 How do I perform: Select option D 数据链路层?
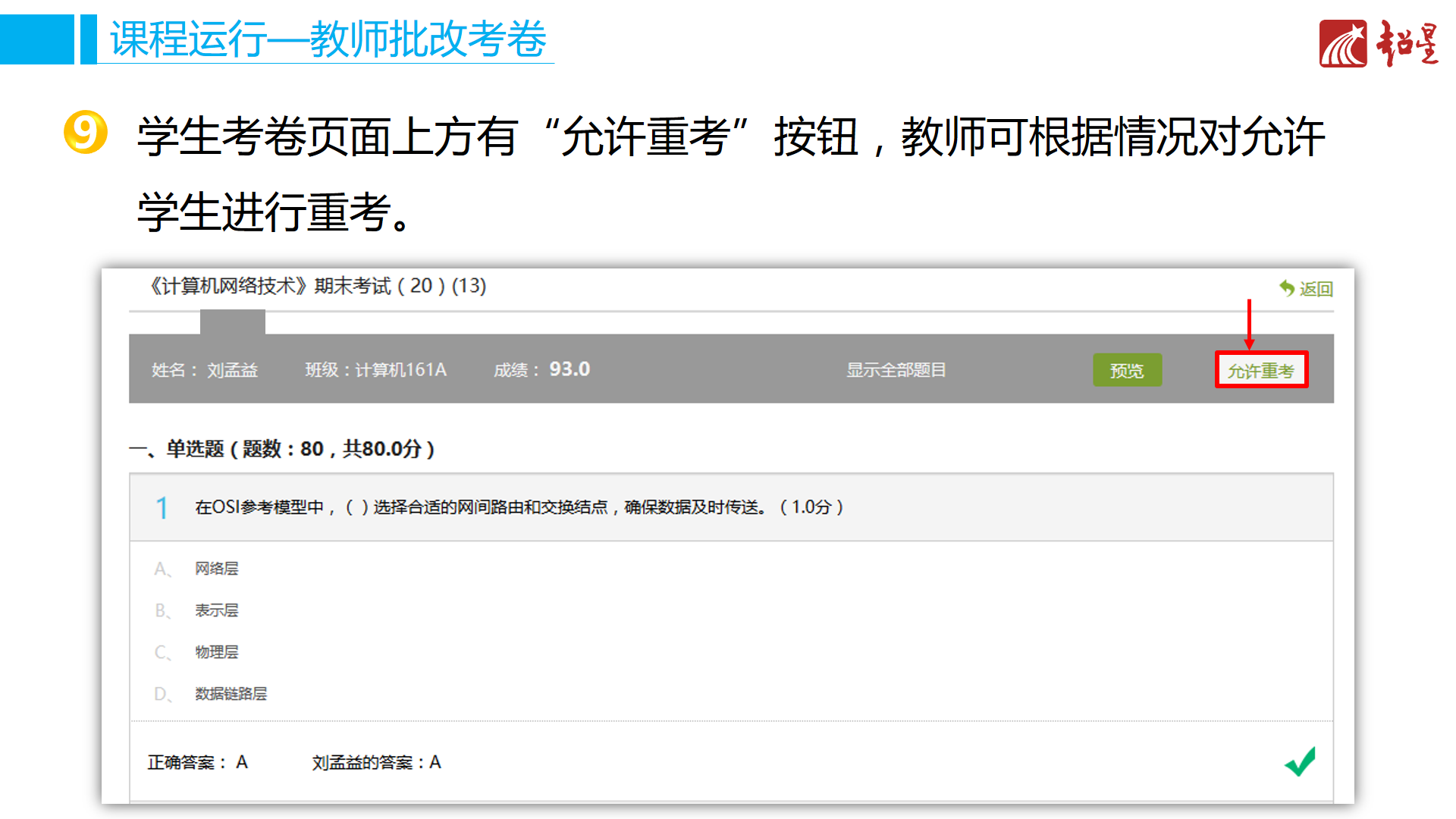click(231, 694)
